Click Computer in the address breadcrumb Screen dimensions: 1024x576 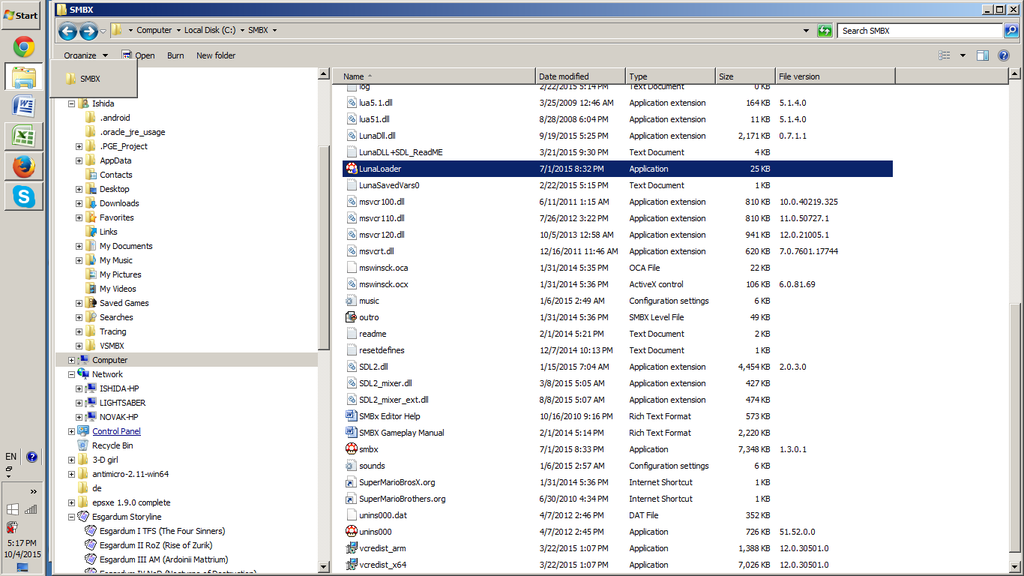pos(154,30)
